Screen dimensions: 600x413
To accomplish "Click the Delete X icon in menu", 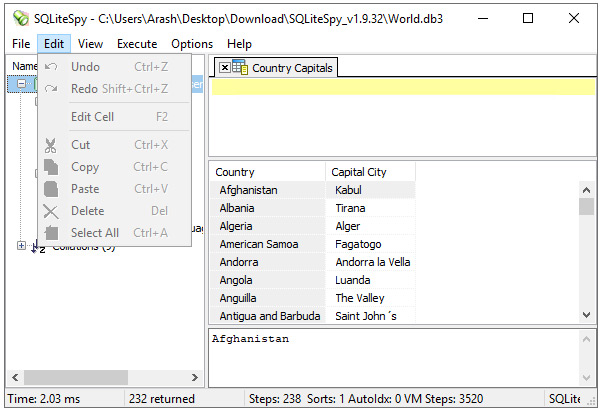I will pos(51,211).
